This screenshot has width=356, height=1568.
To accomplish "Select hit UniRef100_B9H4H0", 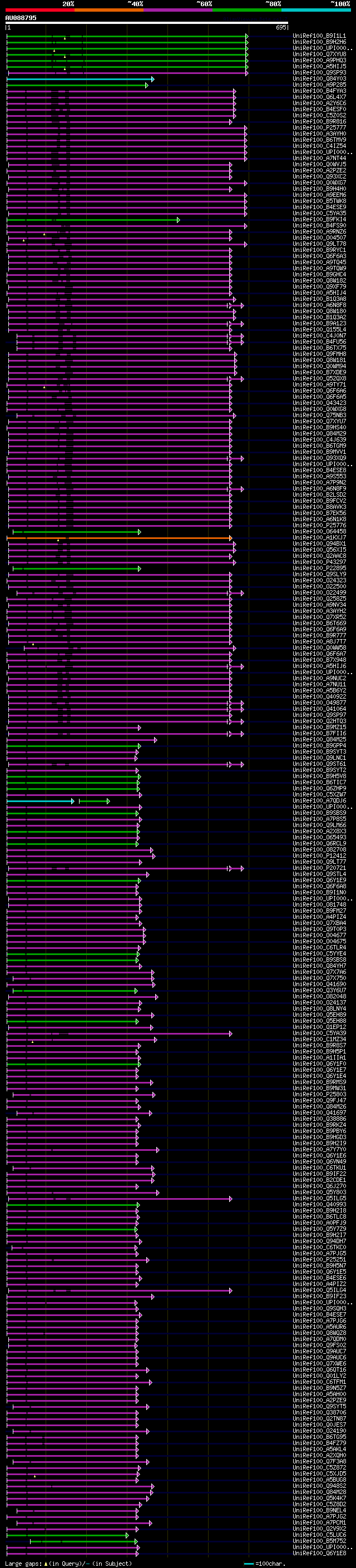I will coord(319,189).
